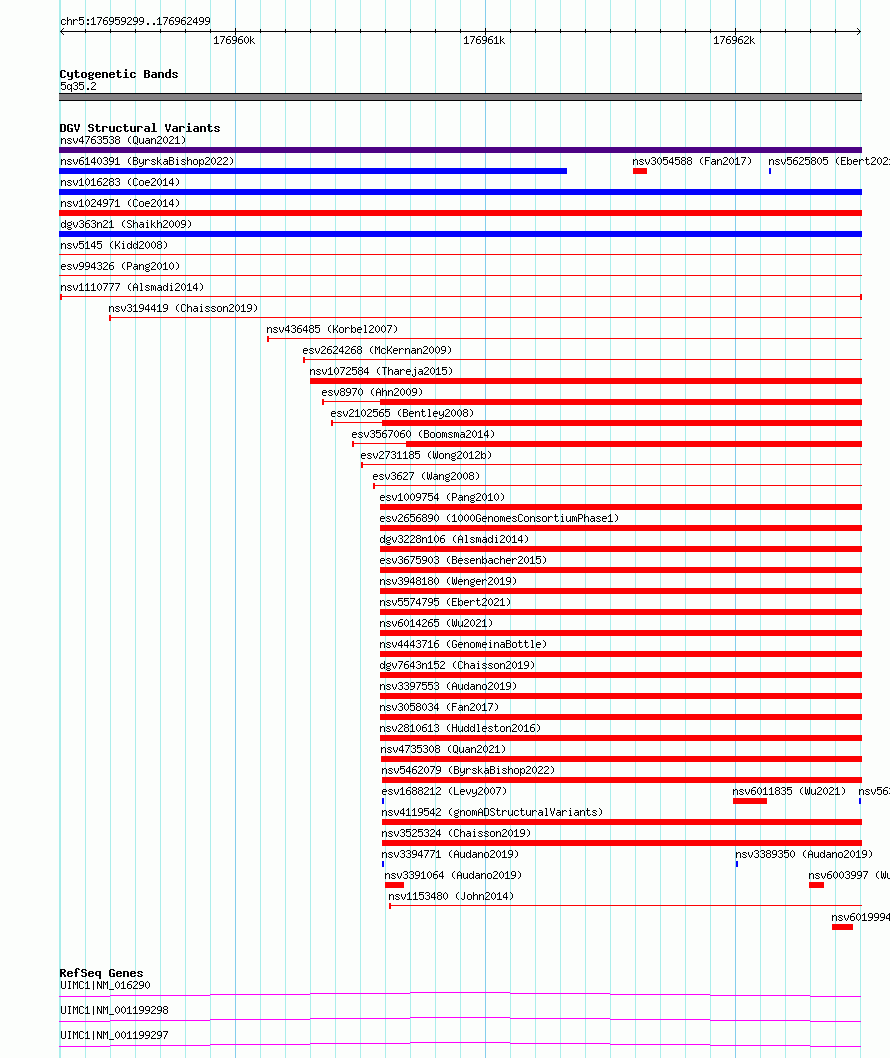Click esv3627 (Wang2008) label

[x=426, y=476]
